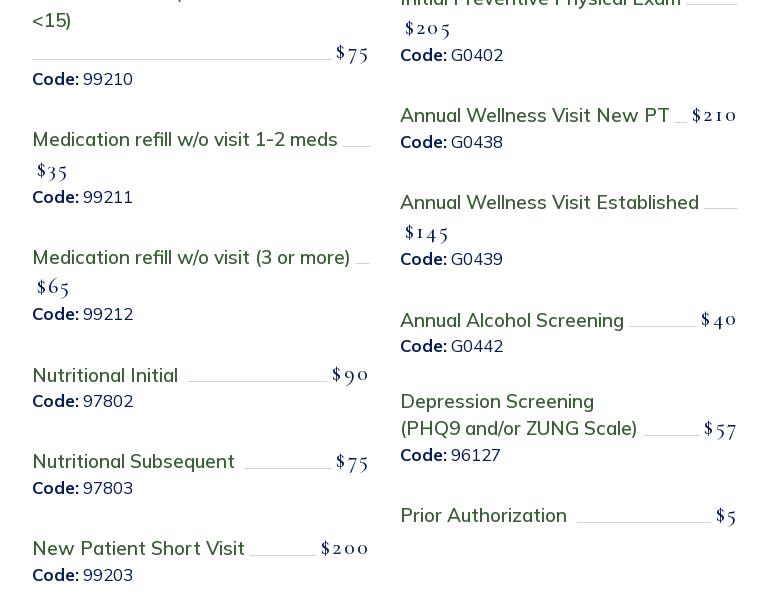
Task: Click code 99211 under medication refill
Action: (107, 197)
